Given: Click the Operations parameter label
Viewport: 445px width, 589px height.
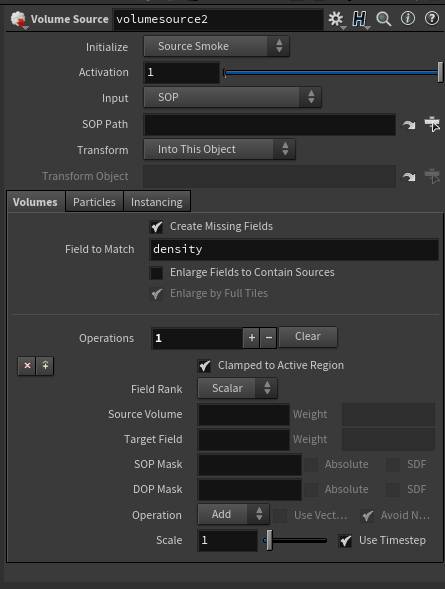Looking at the screenshot, I should [106, 338].
